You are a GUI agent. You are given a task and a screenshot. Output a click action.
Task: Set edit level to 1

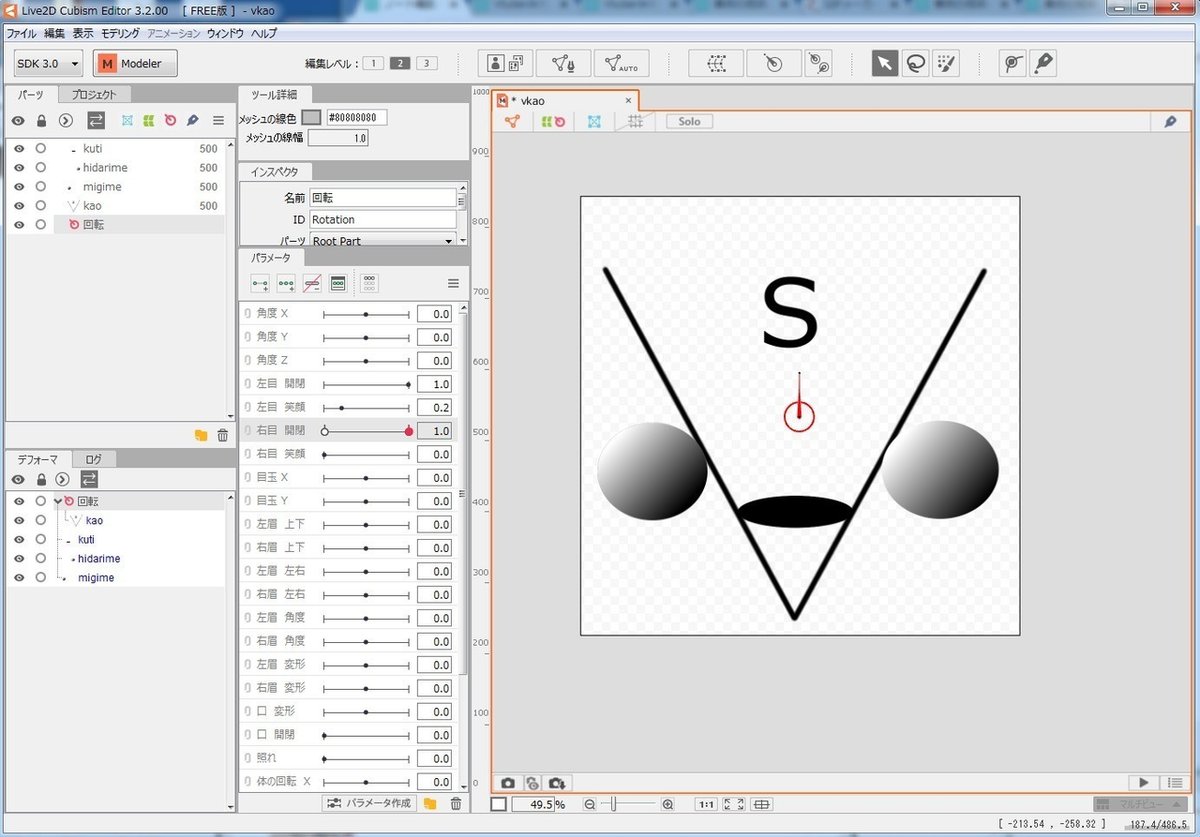tap(373, 64)
